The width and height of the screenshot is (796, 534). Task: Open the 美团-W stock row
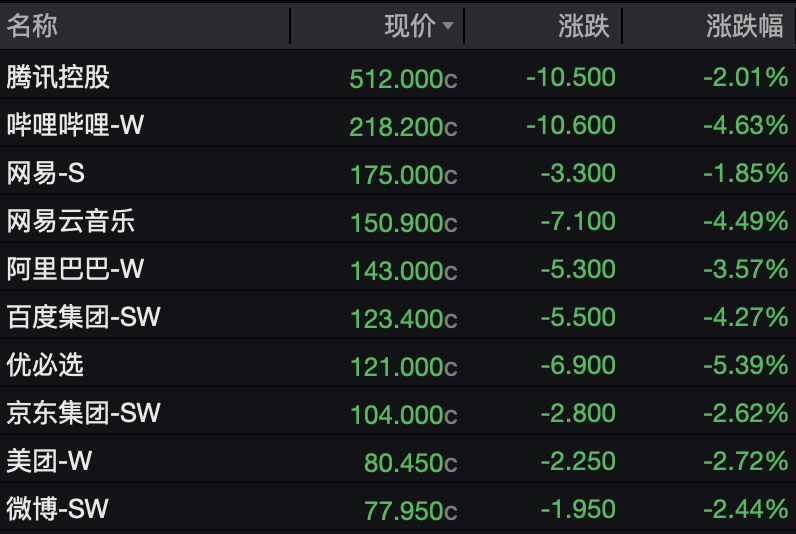[50, 461]
